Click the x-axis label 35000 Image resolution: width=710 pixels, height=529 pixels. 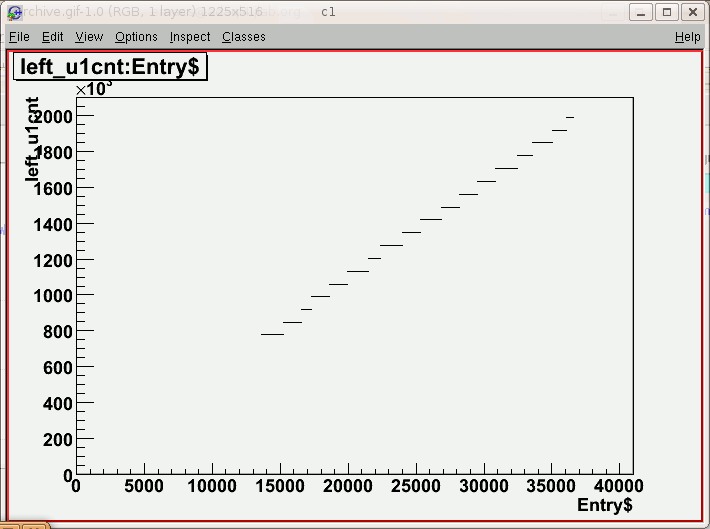pyautogui.click(x=551, y=486)
